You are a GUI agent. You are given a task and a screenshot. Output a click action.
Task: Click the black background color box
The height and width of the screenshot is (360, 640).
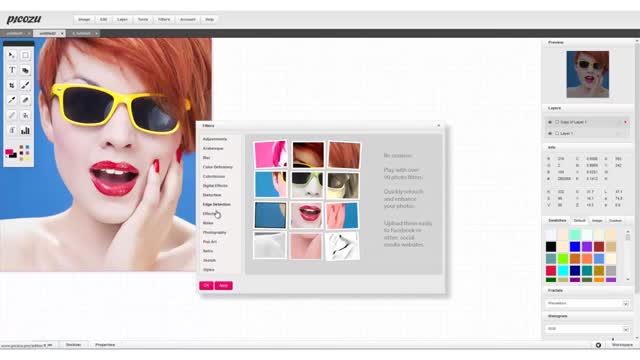(13, 155)
